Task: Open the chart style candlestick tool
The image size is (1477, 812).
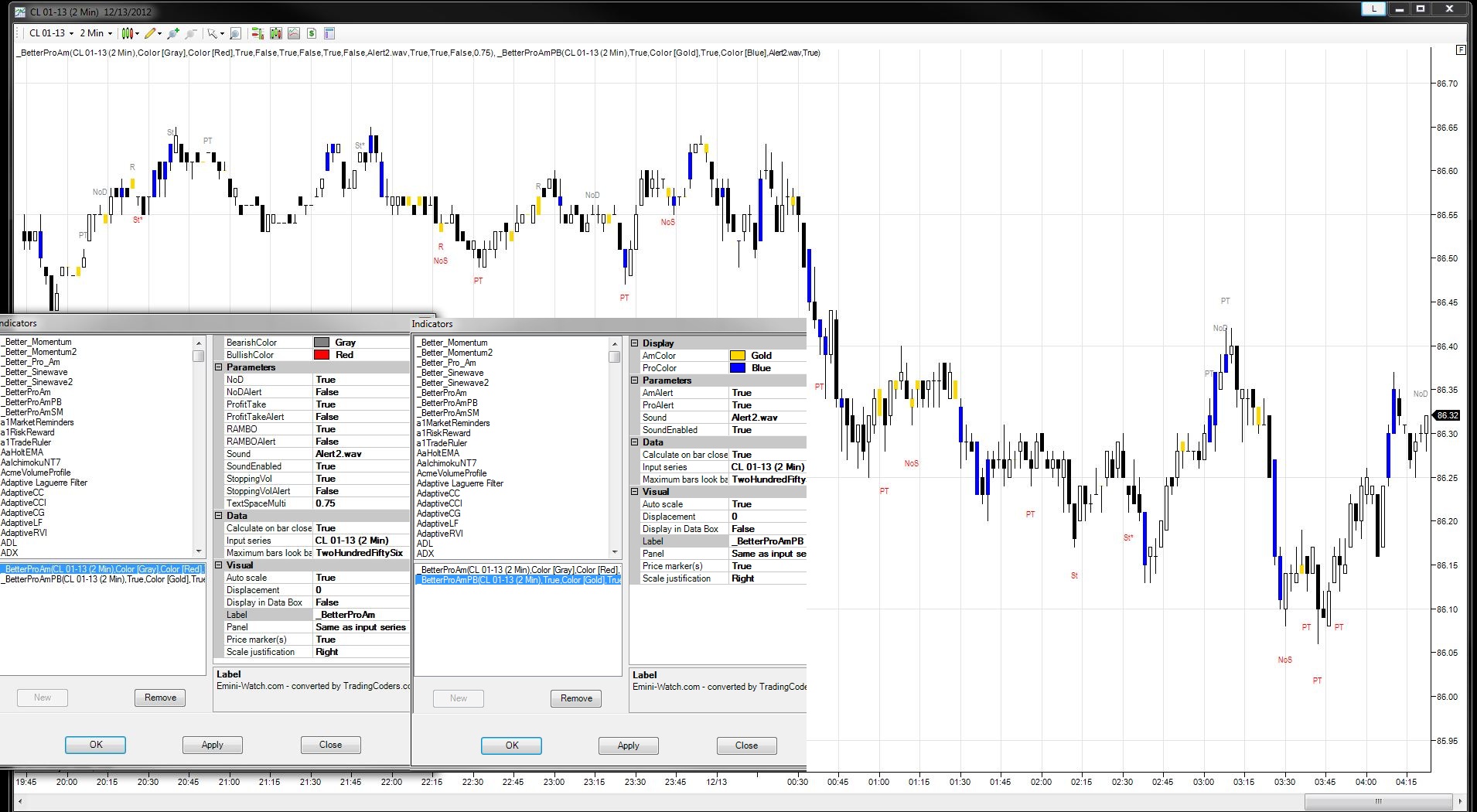Action: tap(128, 33)
